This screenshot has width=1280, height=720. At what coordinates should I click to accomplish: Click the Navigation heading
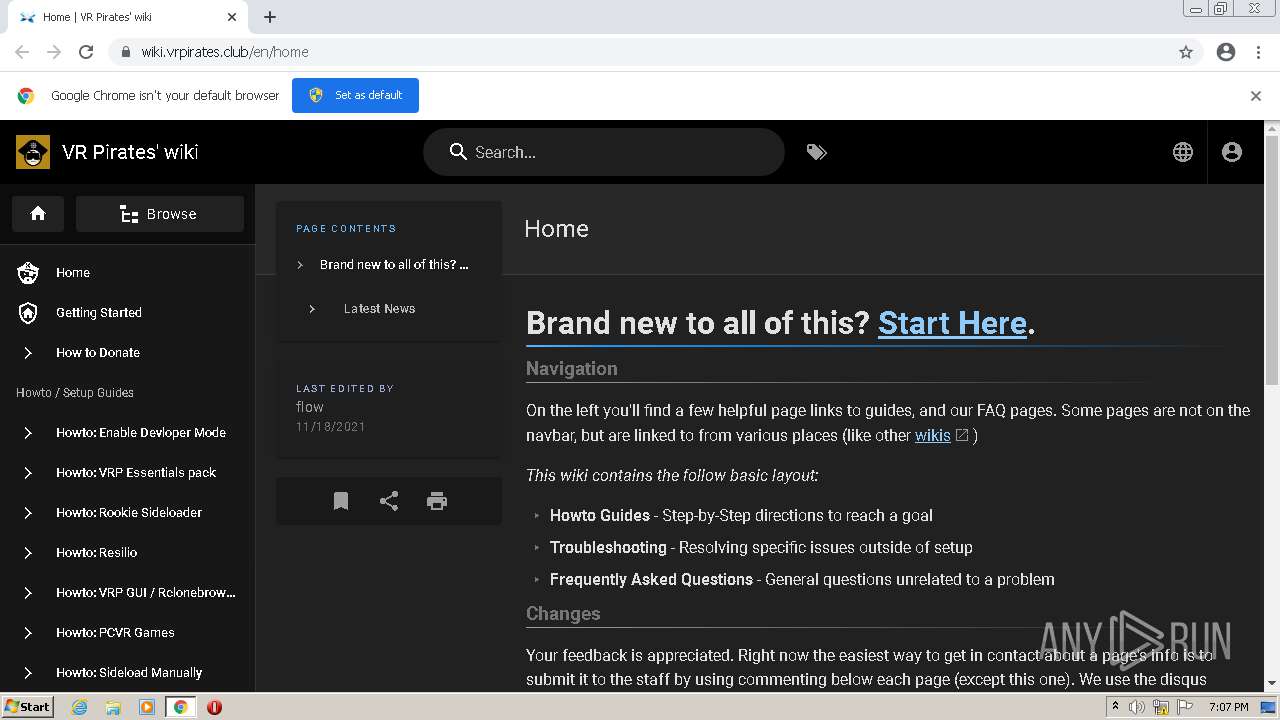572,368
